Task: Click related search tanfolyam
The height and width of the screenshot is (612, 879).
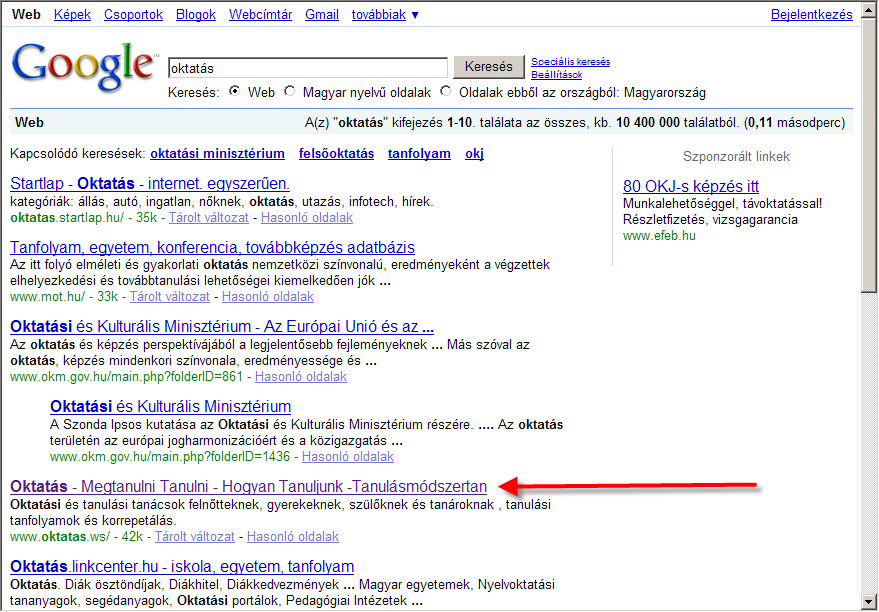Action: (x=419, y=154)
